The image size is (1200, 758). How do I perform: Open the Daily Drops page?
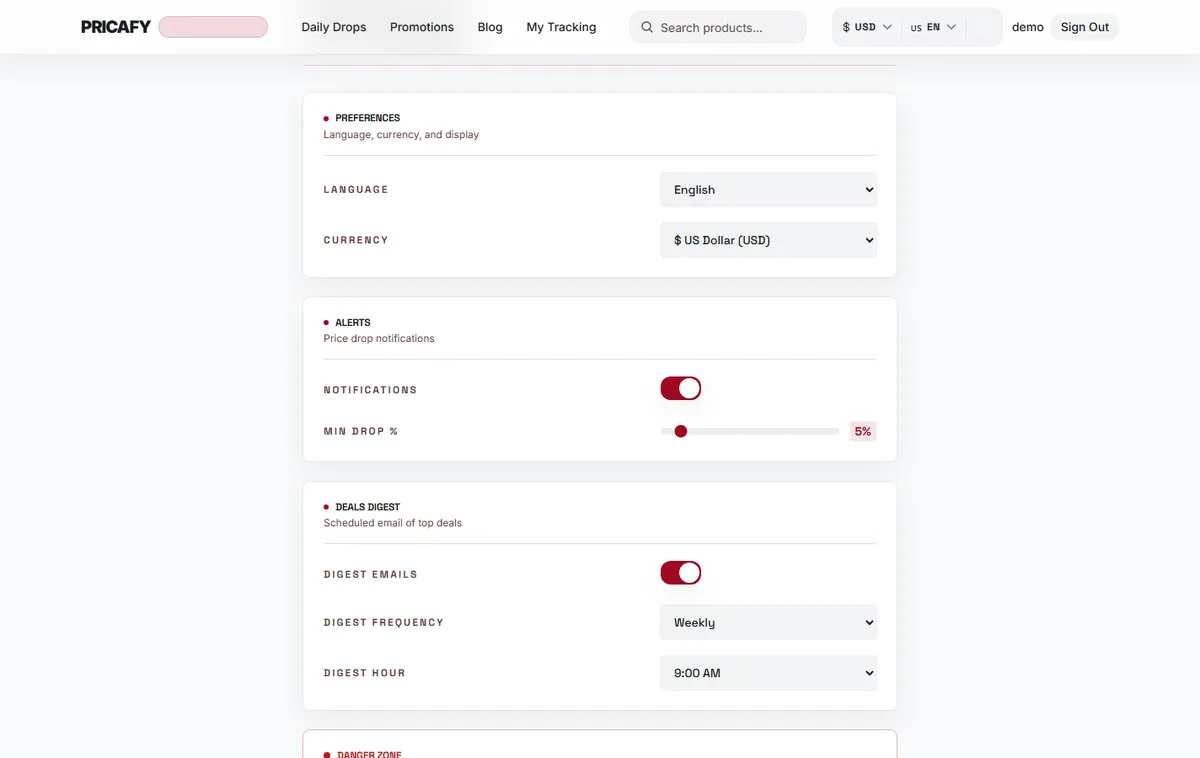334,27
